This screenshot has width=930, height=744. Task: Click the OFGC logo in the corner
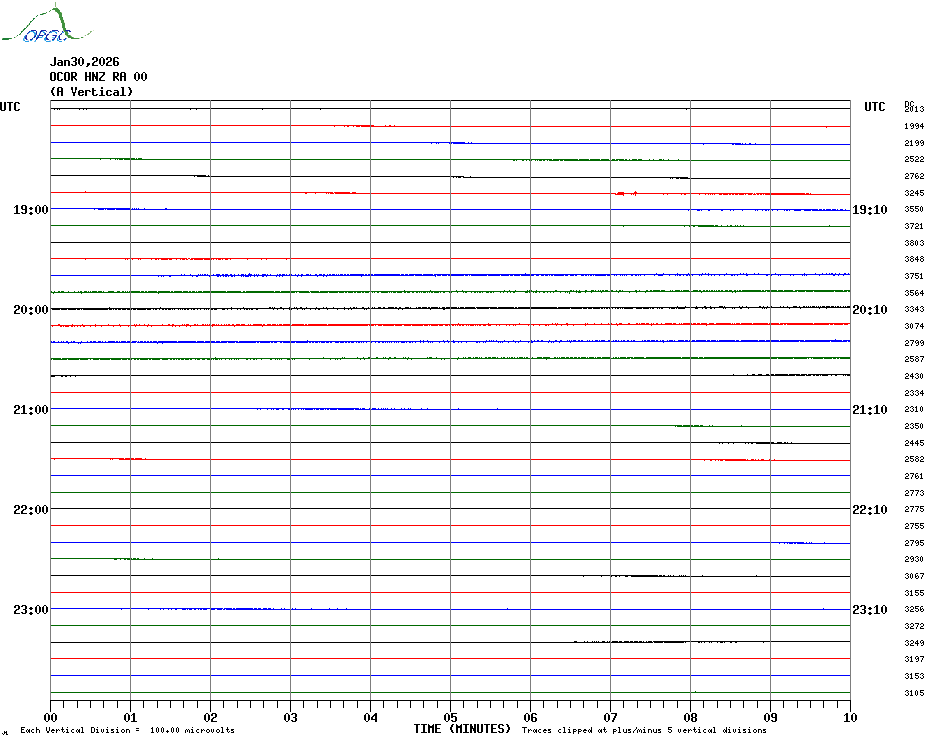click(x=36, y=26)
